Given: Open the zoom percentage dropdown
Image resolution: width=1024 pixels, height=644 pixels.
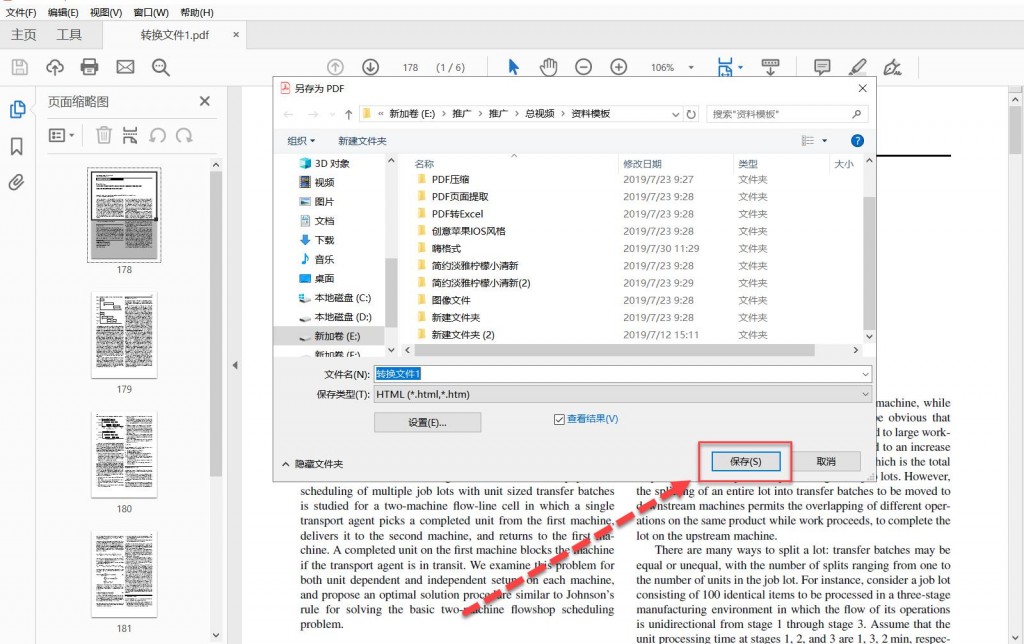Looking at the screenshot, I should [691, 67].
